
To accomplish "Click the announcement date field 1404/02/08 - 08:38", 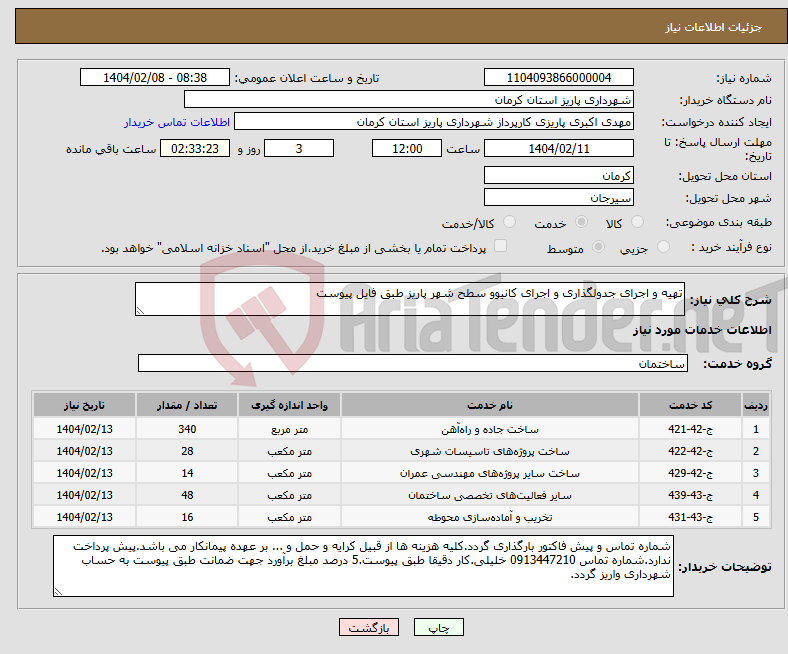I will (x=155, y=77).
